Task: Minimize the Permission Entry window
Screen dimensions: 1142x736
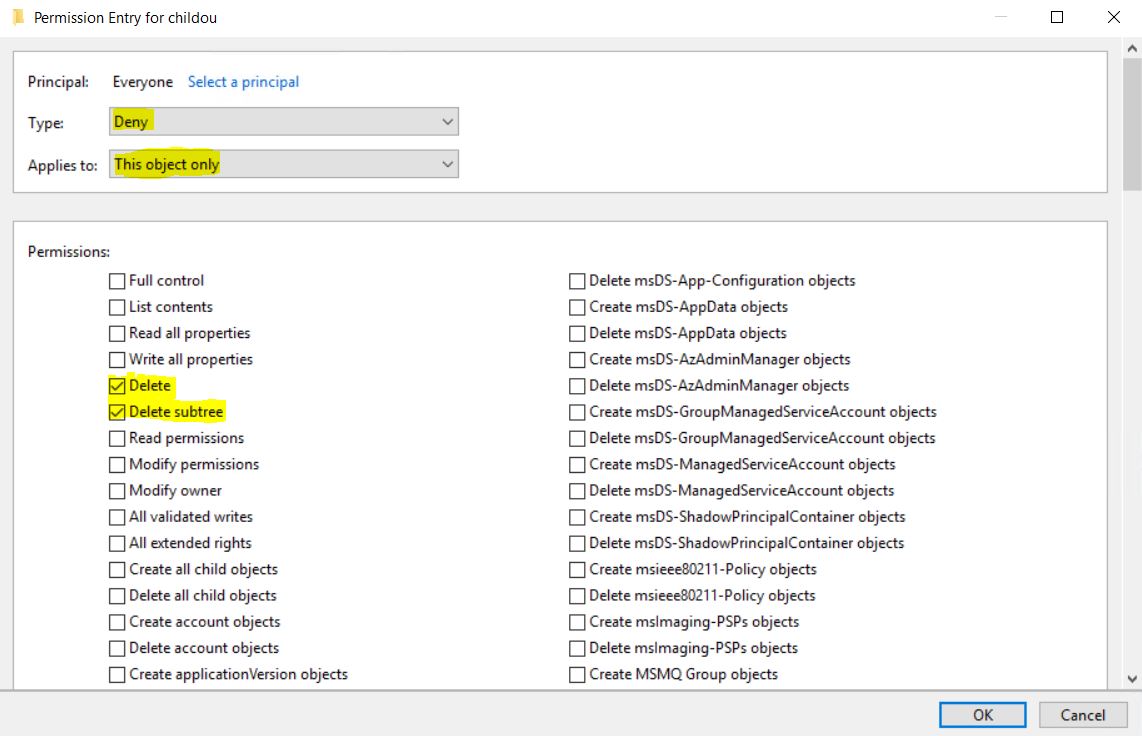Action: tap(1001, 17)
